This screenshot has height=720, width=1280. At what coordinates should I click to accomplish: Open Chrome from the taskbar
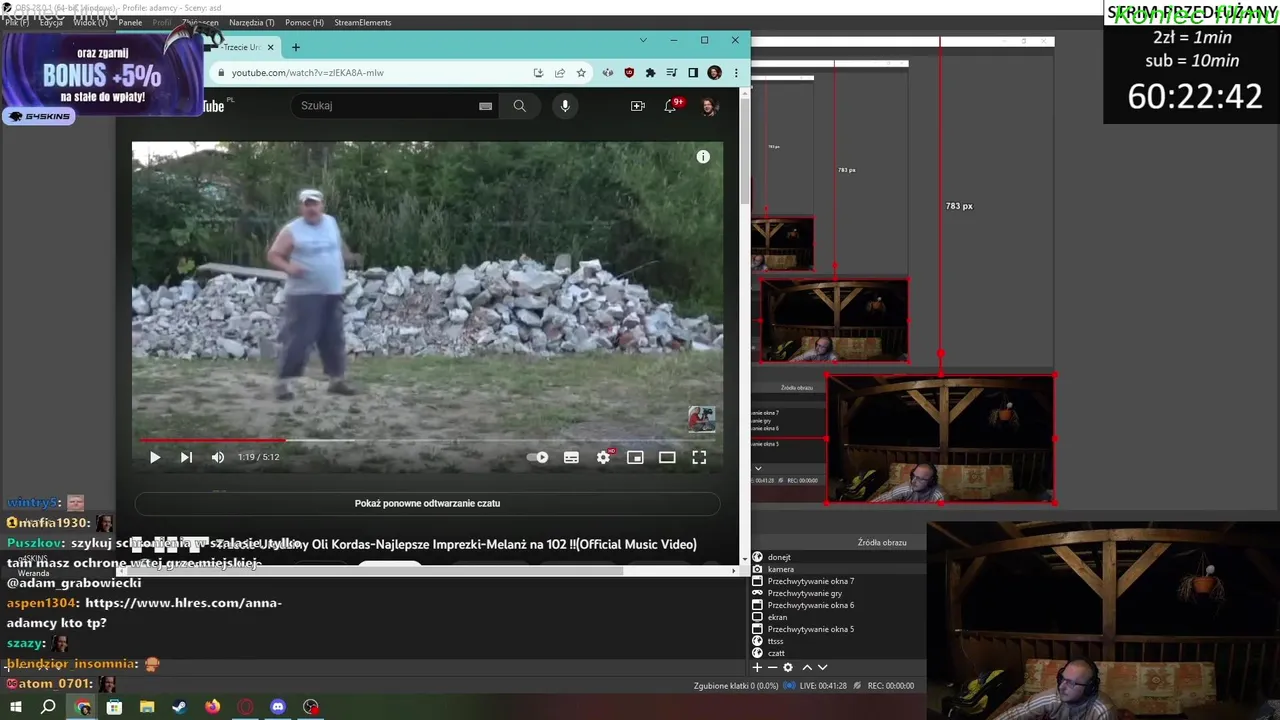click(83, 707)
